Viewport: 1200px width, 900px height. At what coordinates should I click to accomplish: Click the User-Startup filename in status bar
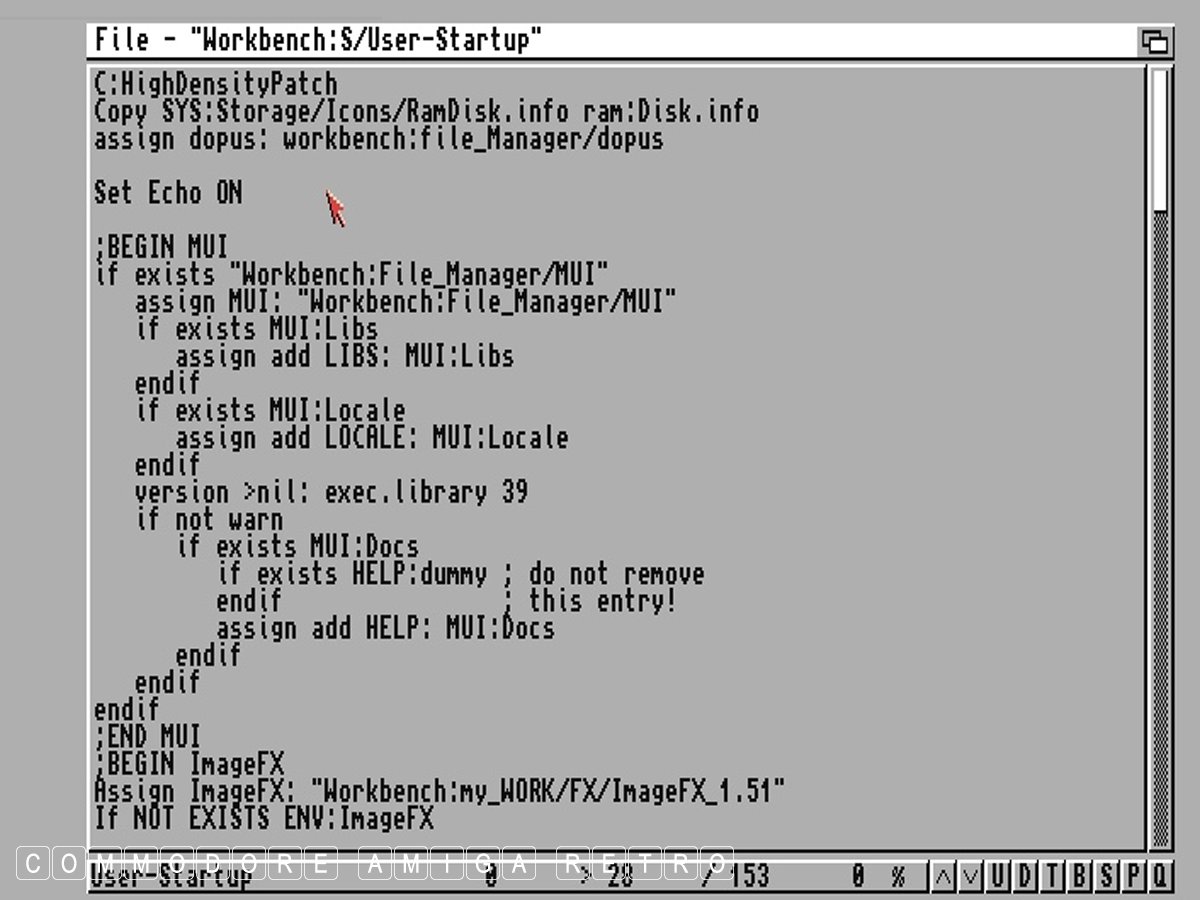(x=170, y=877)
